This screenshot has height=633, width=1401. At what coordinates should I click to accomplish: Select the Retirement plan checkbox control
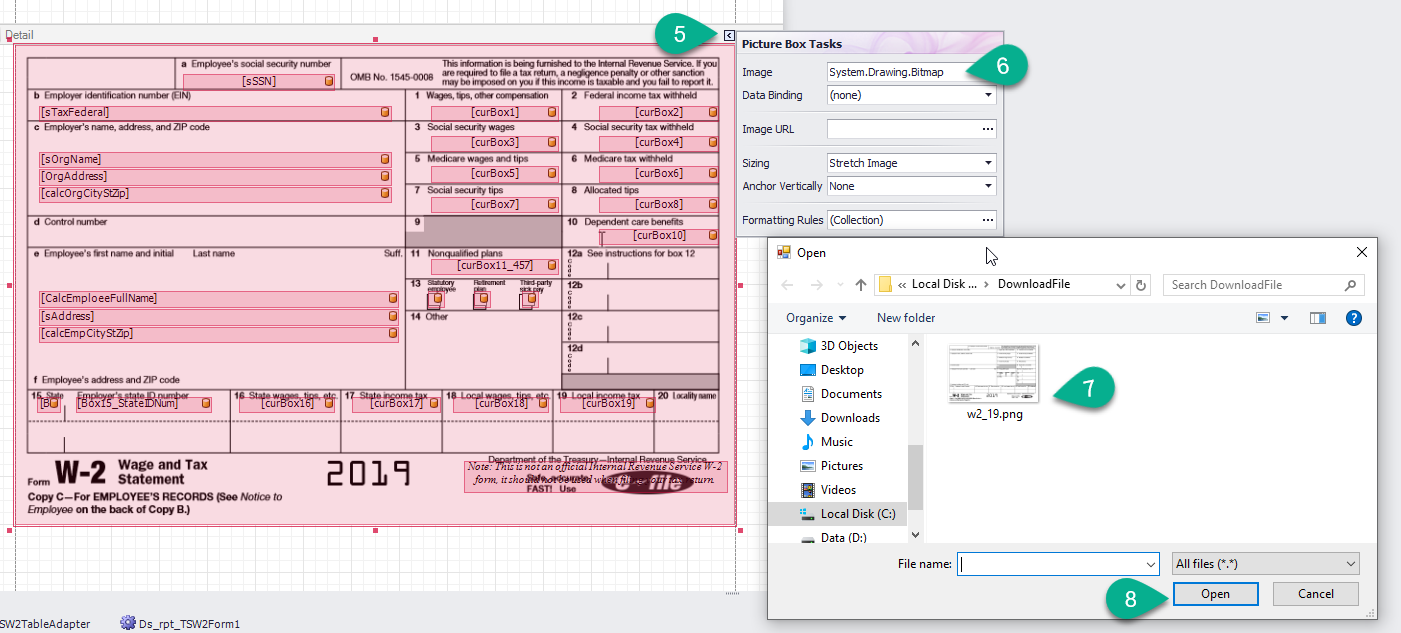[480, 300]
